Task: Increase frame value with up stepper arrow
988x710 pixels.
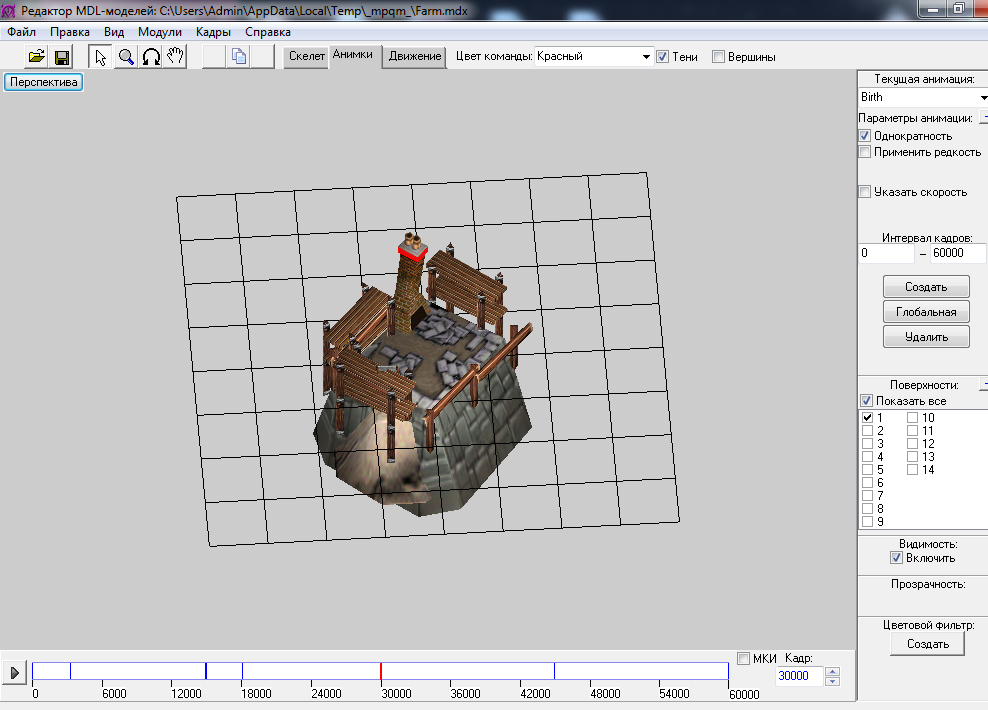Action: pos(832,671)
